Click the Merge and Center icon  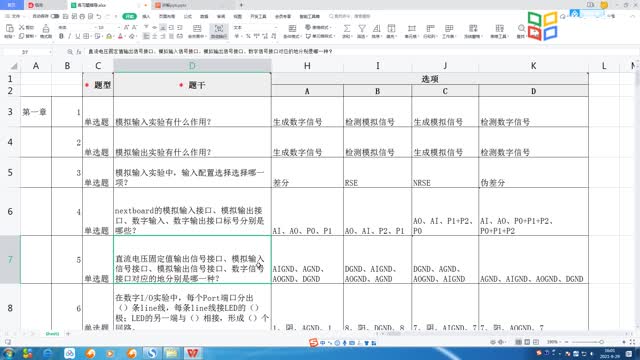197,28
